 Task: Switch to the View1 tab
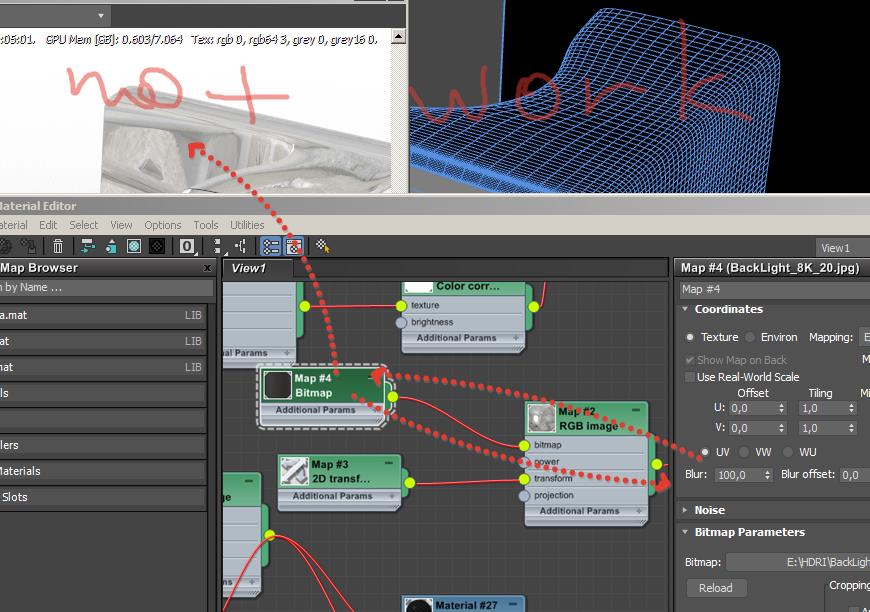pyautogui.click(x=257, y=268)
